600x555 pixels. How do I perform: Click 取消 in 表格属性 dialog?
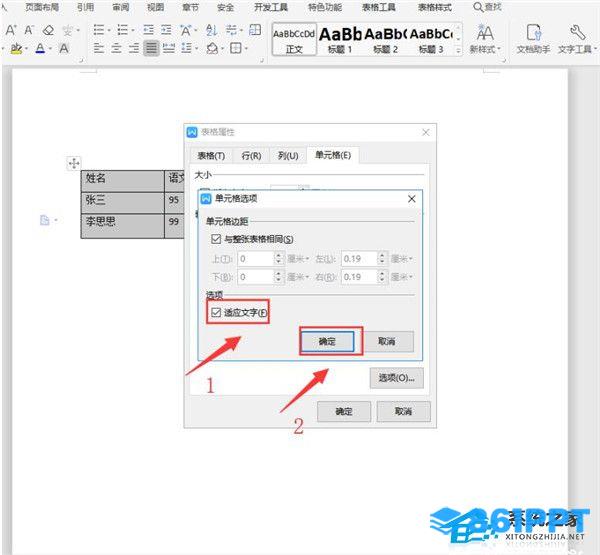tap(403, 411)
